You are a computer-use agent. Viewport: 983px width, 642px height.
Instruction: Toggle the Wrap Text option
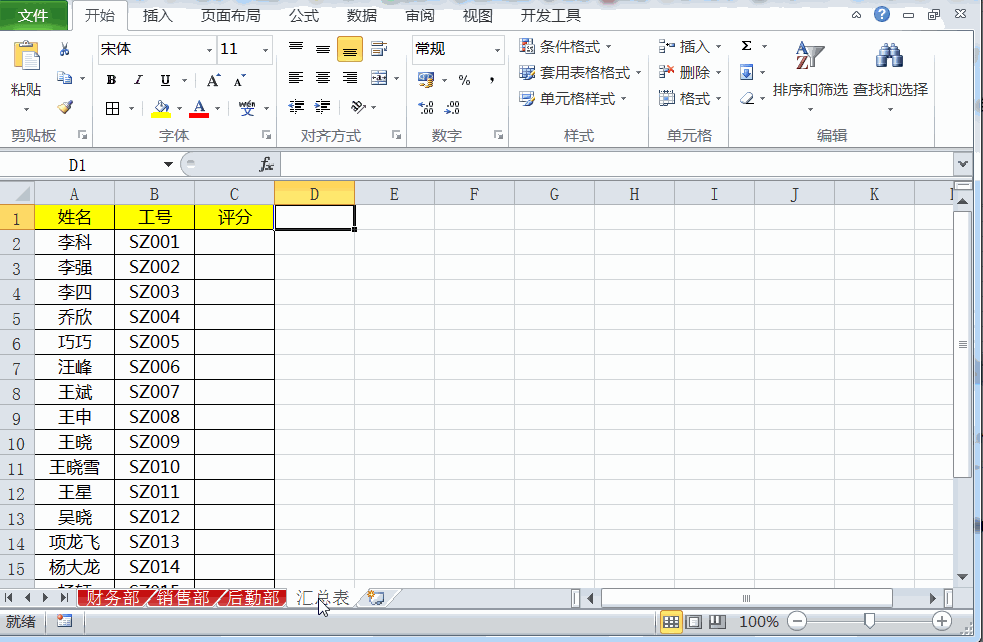[x=378, y=46]
